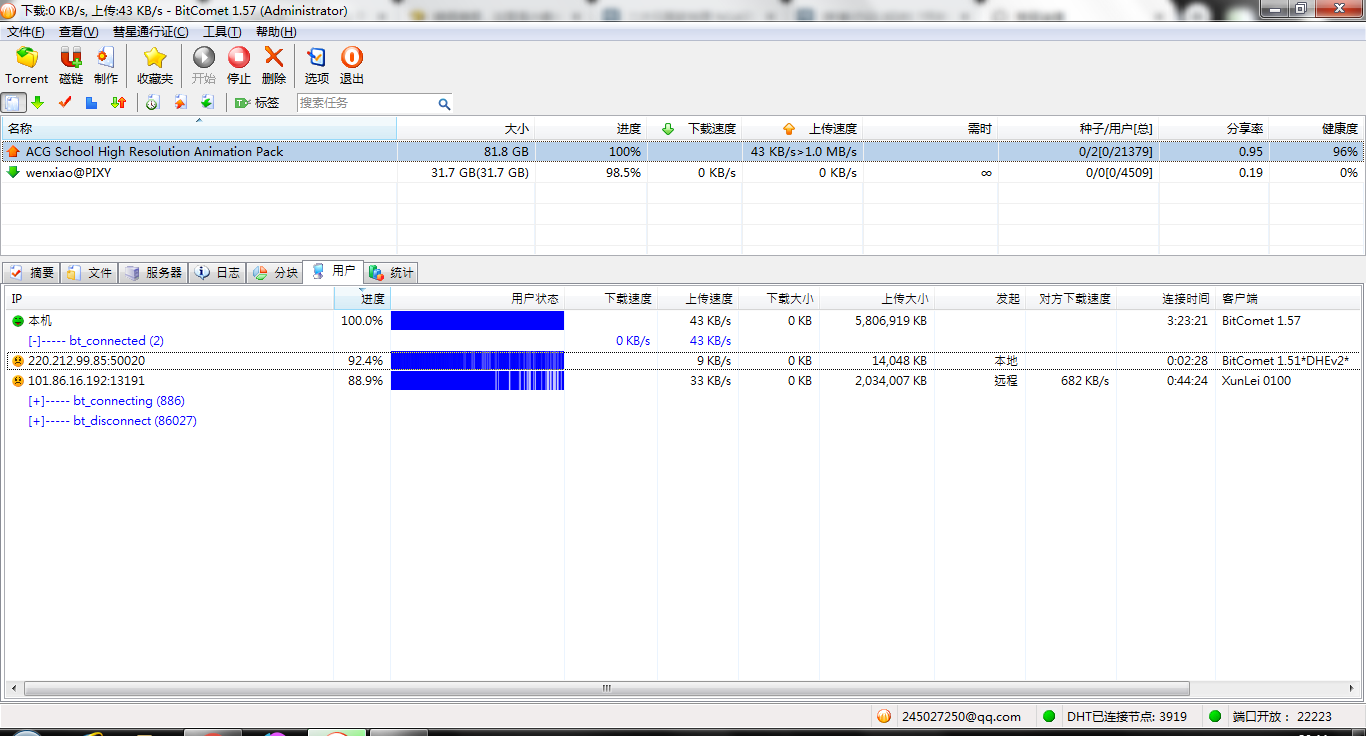The height and width of the screenshot is (736, 1366).
Task: Toggle the green downloading-tasks filter arrow
Action: pyautogui.click(x=38, y=103)
